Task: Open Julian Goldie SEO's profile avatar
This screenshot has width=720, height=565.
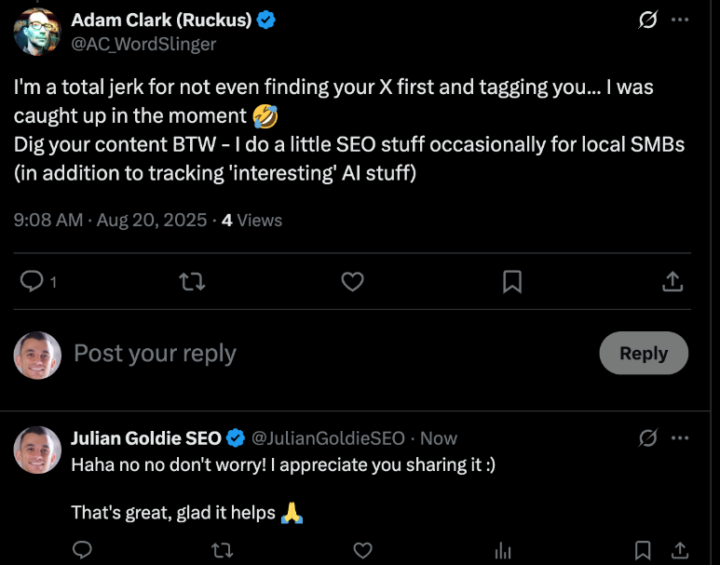Action: pos(37,450)
